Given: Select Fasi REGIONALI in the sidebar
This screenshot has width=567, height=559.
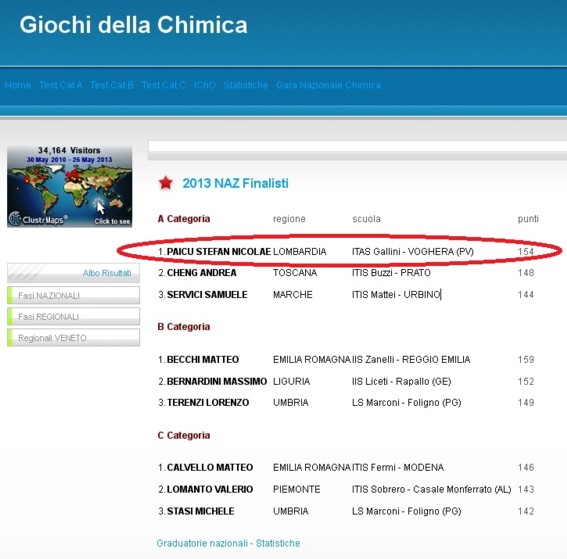Looking at the screenshot, I should [73, 316].
